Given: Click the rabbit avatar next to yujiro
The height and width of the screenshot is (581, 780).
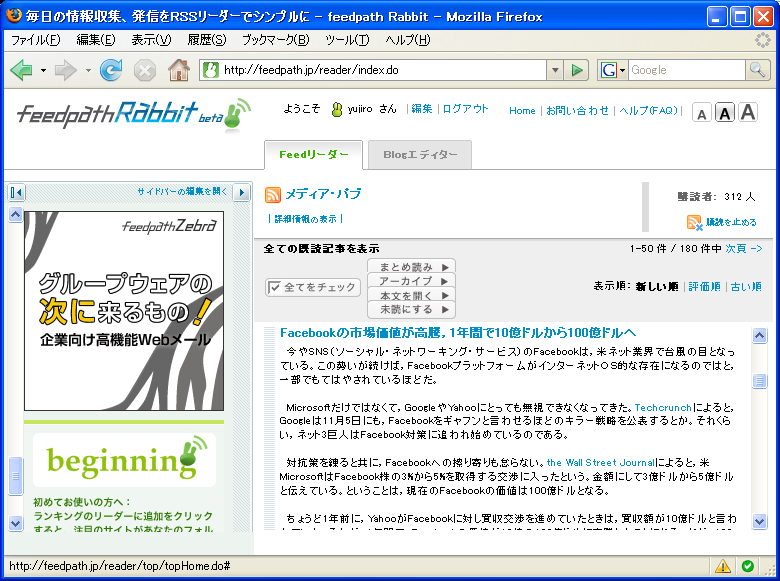Looking at the screenshot, I should [x=337, y=109].
